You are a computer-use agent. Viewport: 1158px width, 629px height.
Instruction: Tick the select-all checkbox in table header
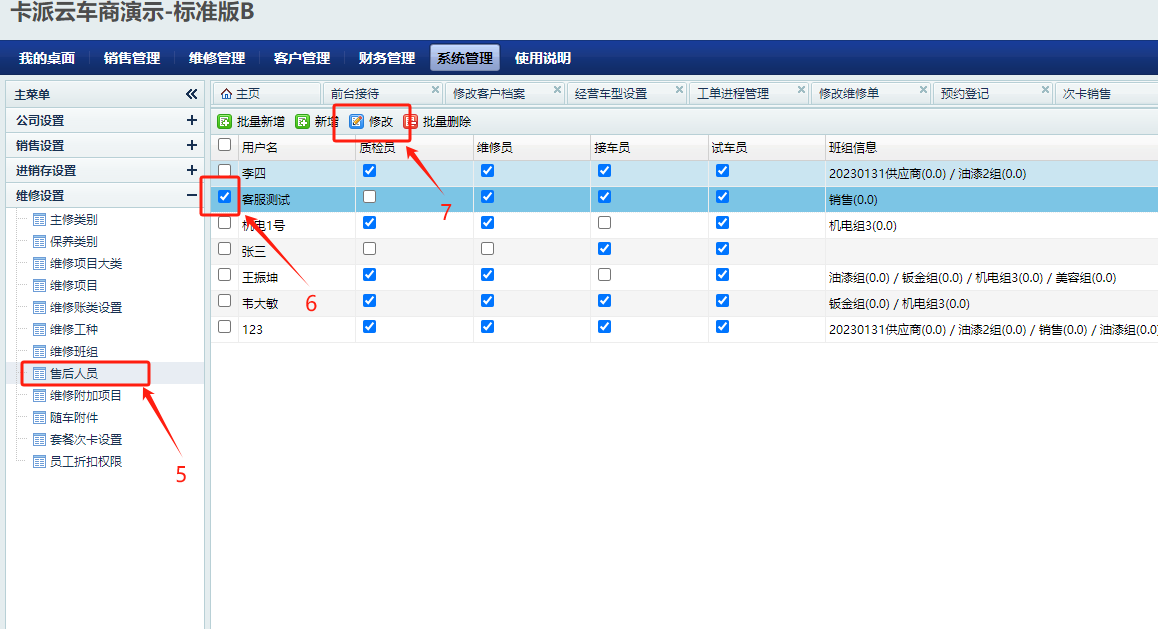tap(225, 145)
